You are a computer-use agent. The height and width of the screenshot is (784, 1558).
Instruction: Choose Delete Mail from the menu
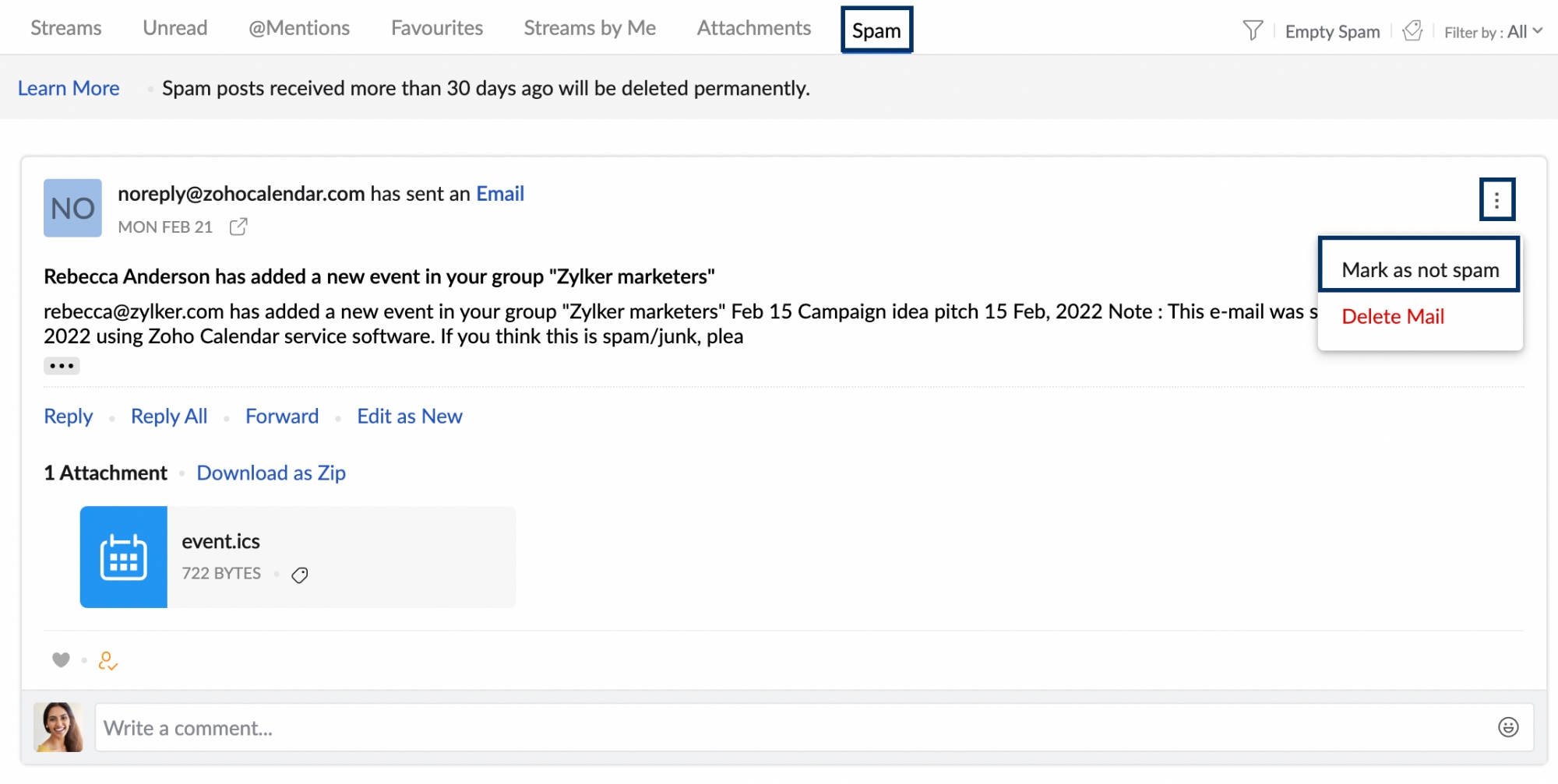tap(1393, 316)
